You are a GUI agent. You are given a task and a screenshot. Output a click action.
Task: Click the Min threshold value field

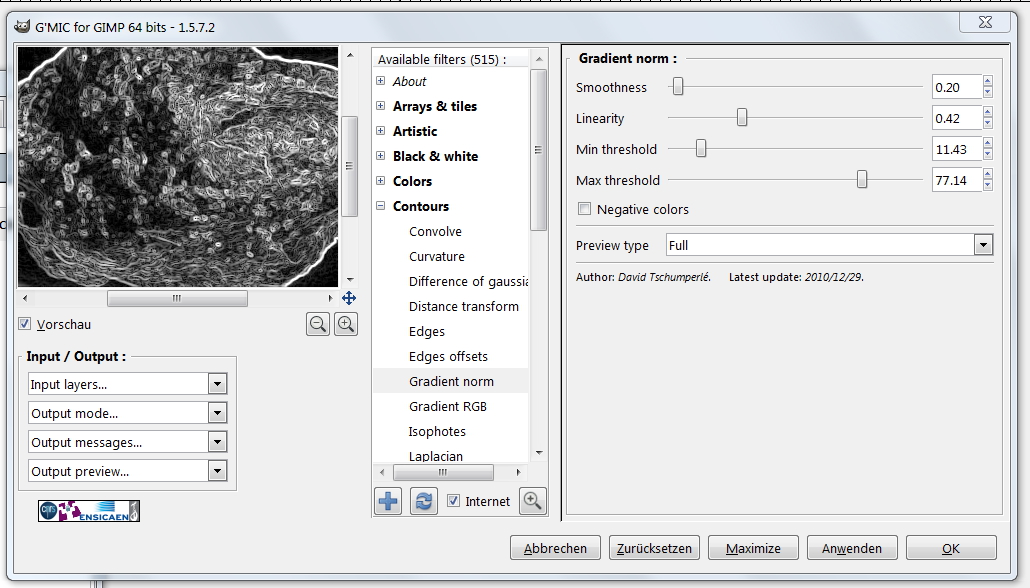tap(957, 149)
